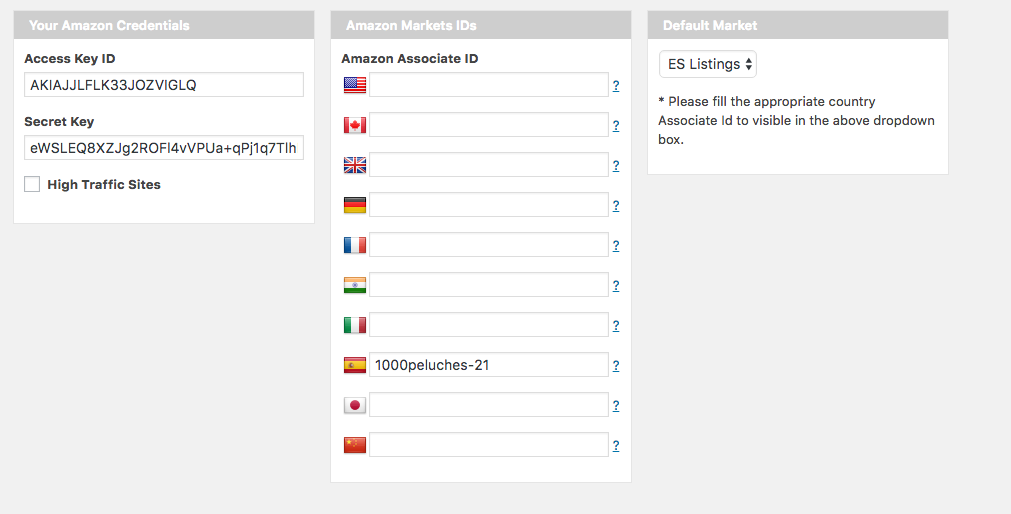
Task: Open help link for China Associate ID
Action: coord(616,446)
